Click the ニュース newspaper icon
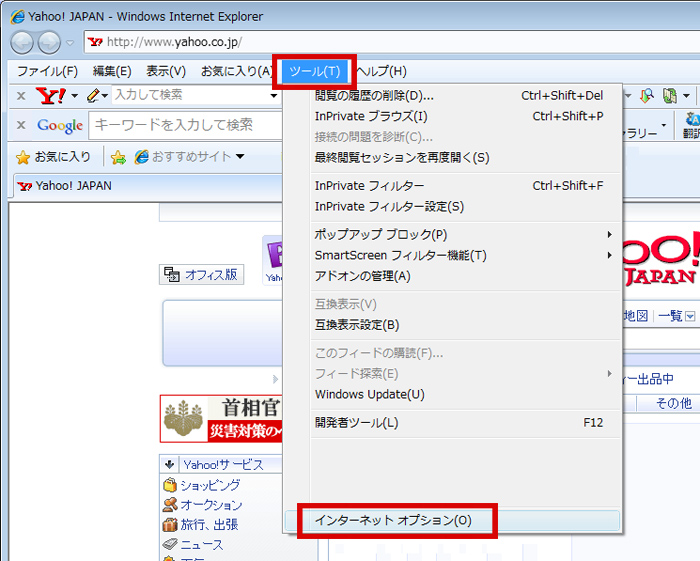The image size is (700, 561). tap(170, 544)
